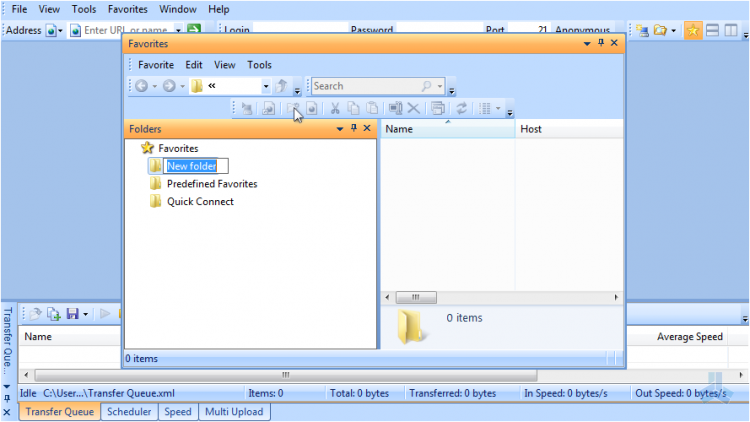Click the Delete X icon in Favorites toolbar
This screenshot has width=750, height=422.
point(414,108)
